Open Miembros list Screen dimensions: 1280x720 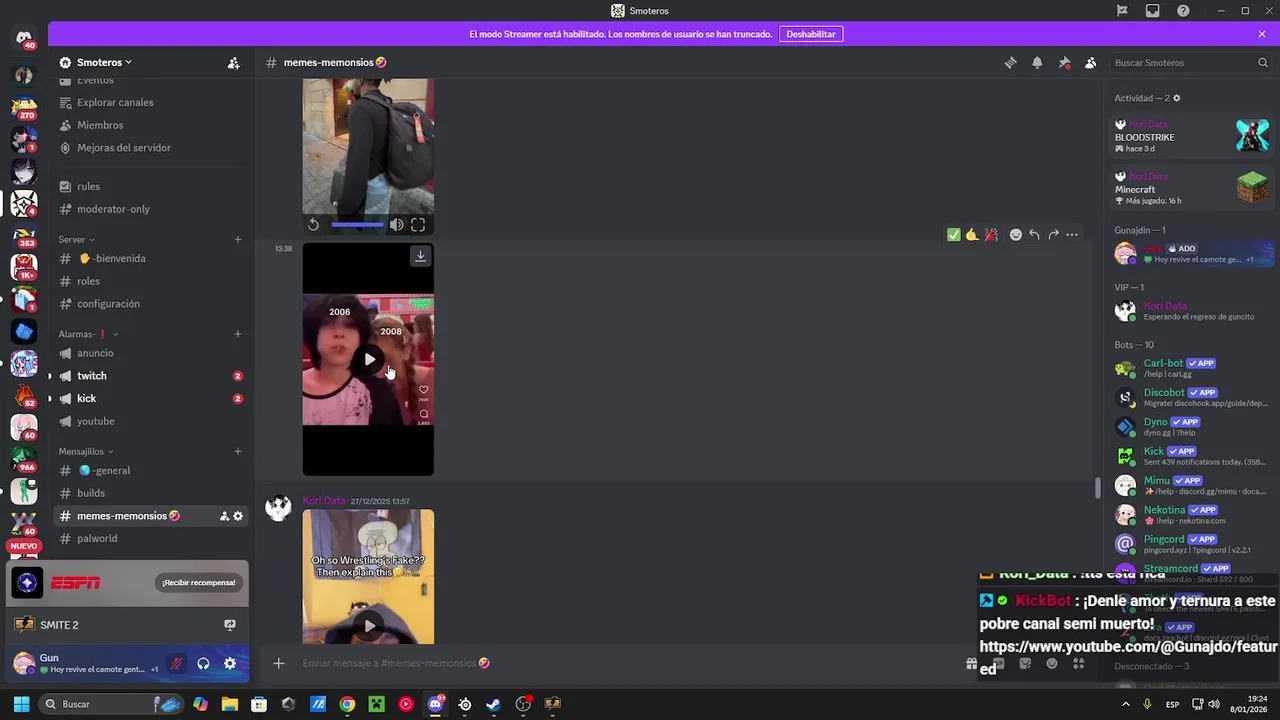coord(100,125)
